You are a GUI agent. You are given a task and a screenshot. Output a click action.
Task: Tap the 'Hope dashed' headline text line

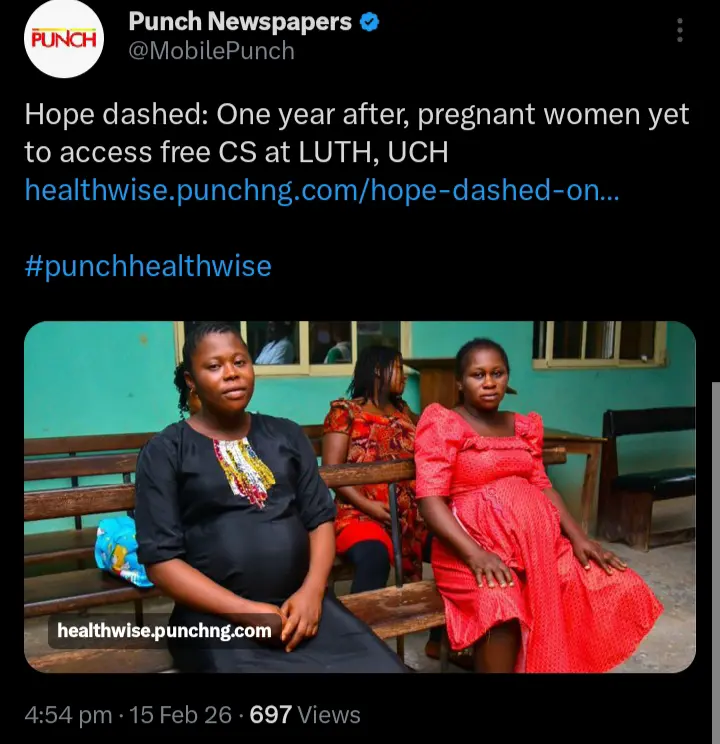pos(356,114)
